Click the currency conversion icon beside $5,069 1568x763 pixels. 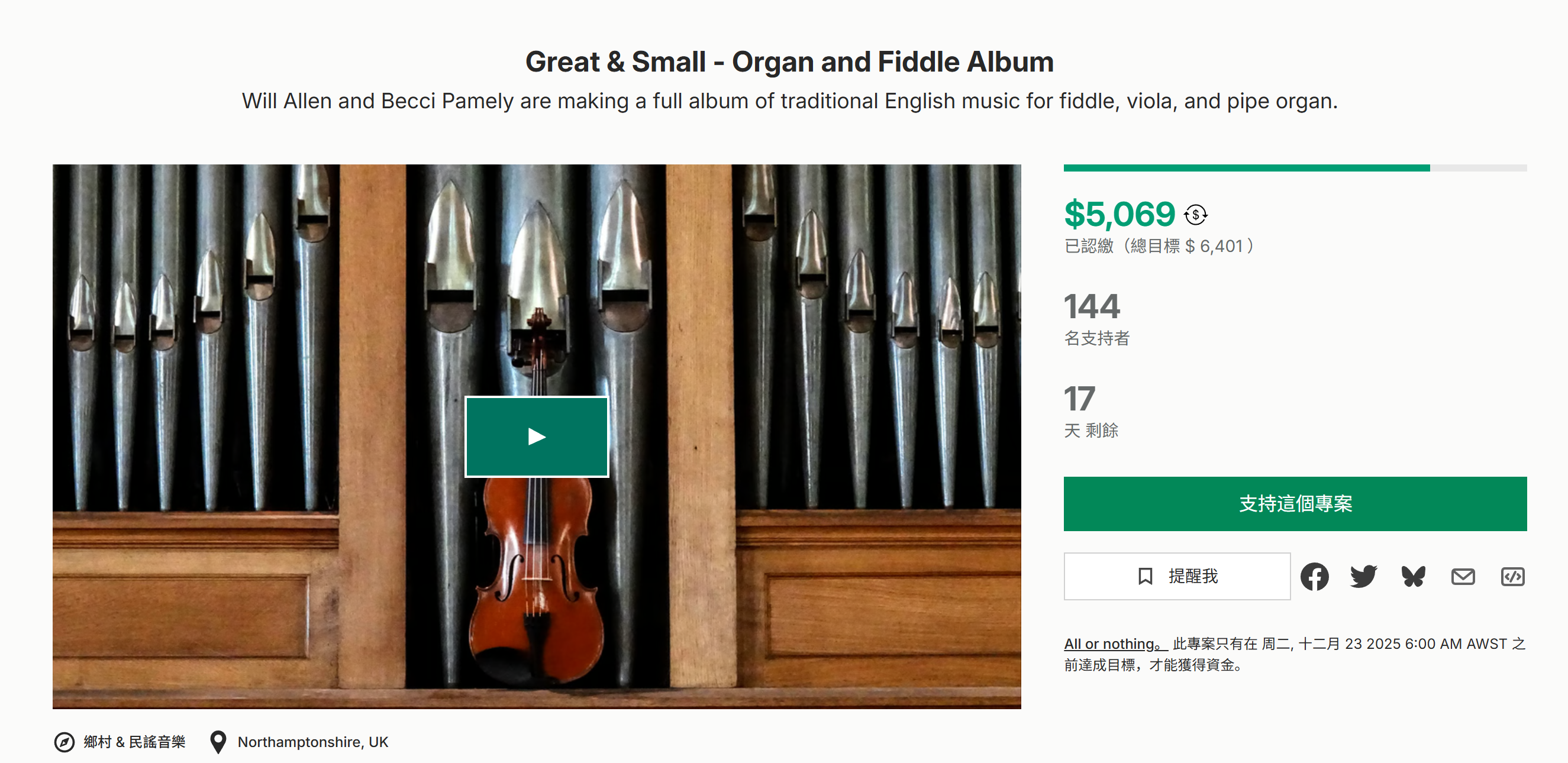(x=1195, y=214)
